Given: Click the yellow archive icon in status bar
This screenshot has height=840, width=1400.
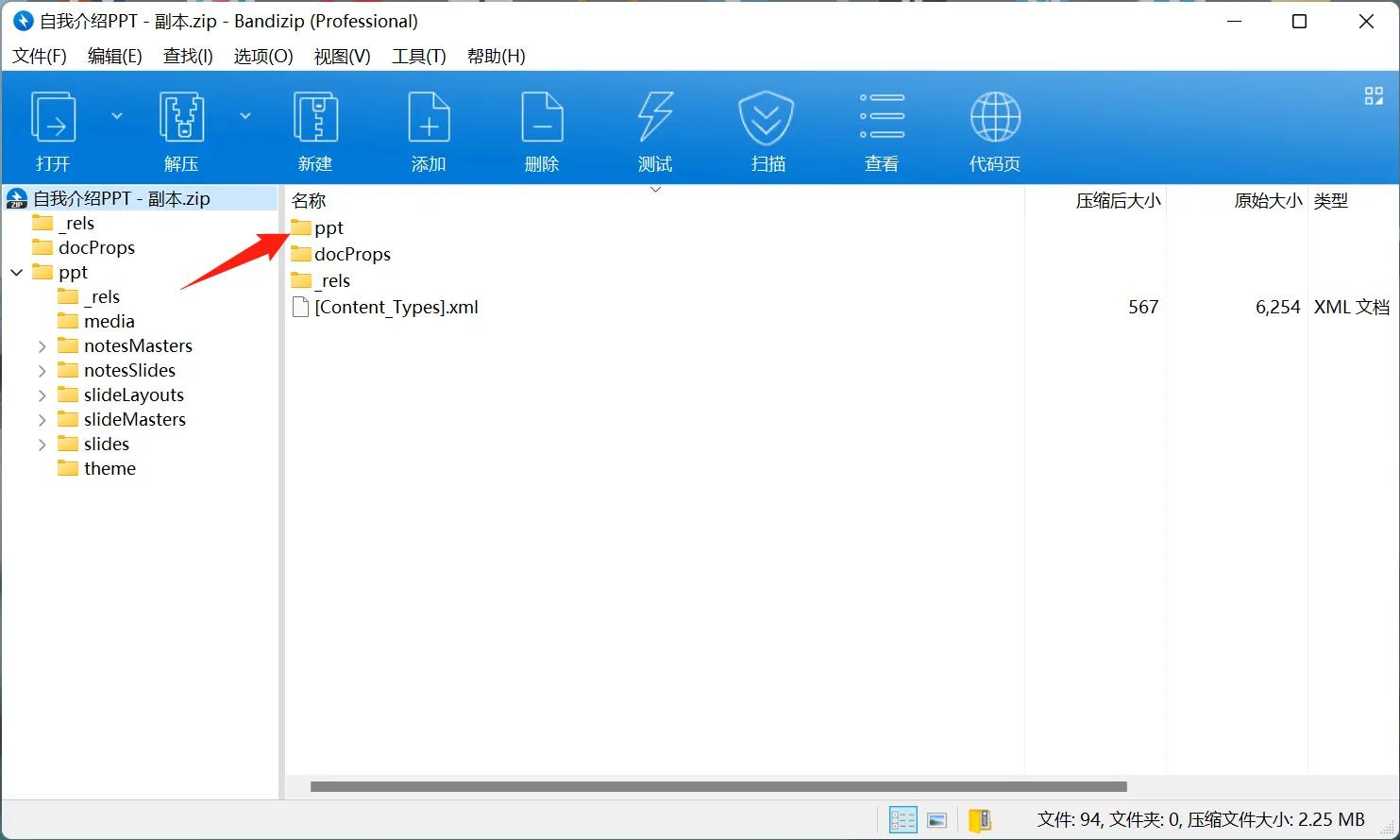Looking at the screenshot, I should [x=980, y=819].
